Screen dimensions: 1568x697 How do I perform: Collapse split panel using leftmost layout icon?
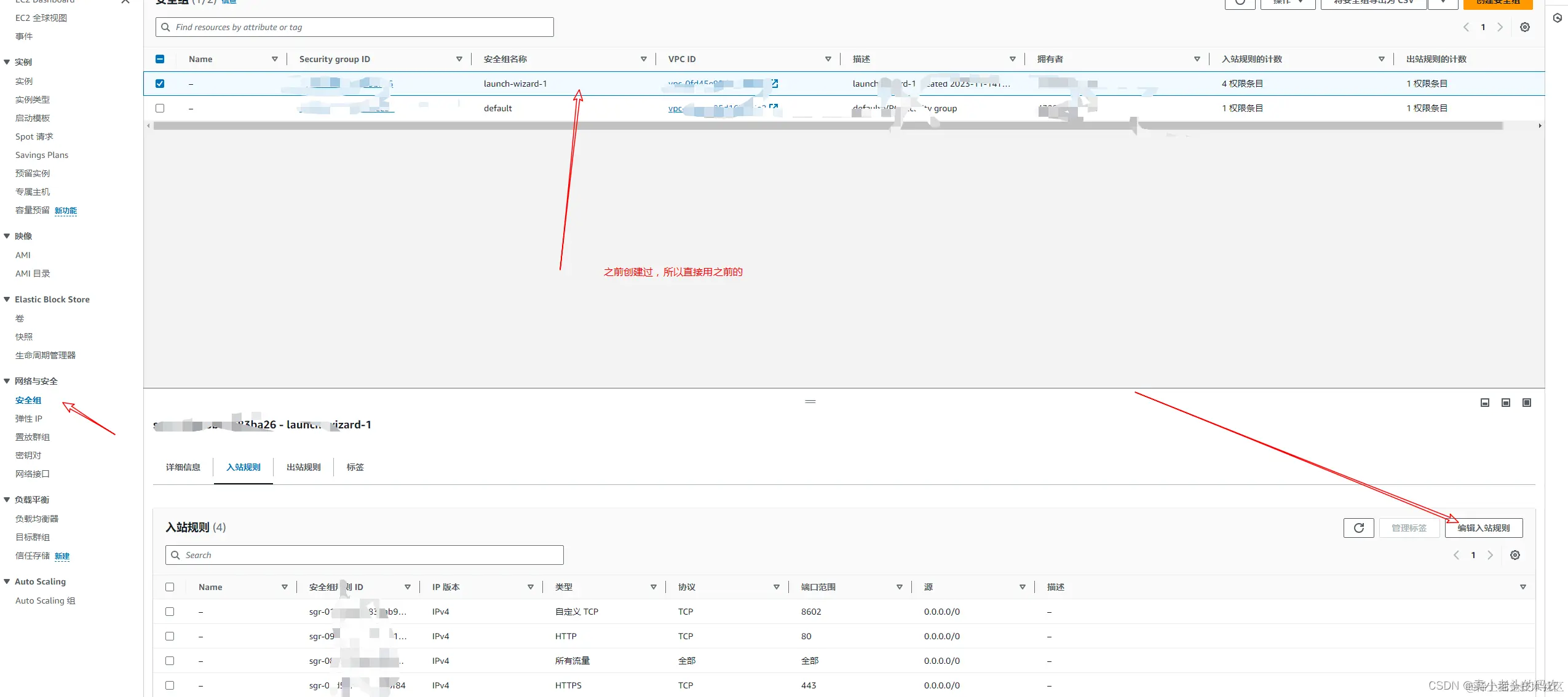pos(1484,403)
